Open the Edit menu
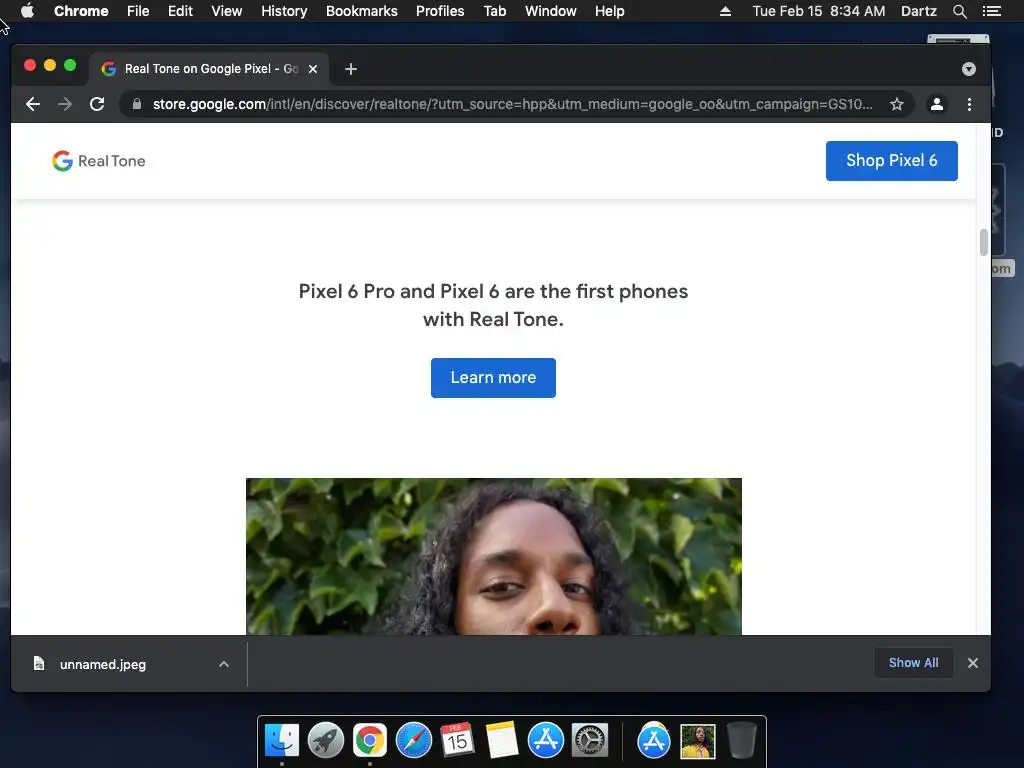This screenshot has height=768, width=1024. (x=180, y=11)
